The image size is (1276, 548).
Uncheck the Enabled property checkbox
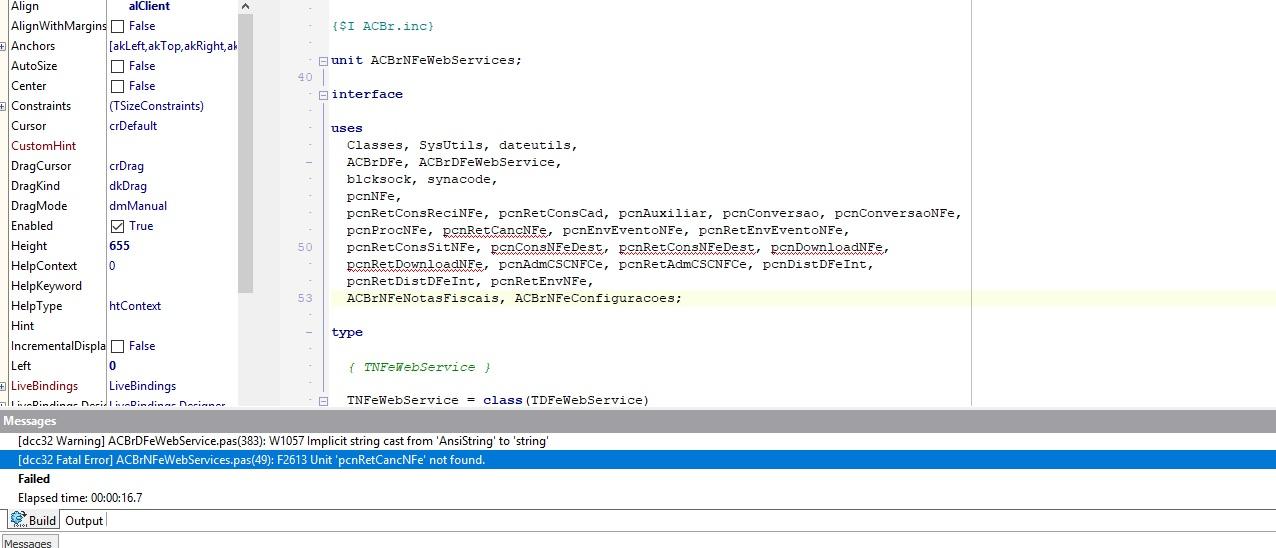click(117, 226)
